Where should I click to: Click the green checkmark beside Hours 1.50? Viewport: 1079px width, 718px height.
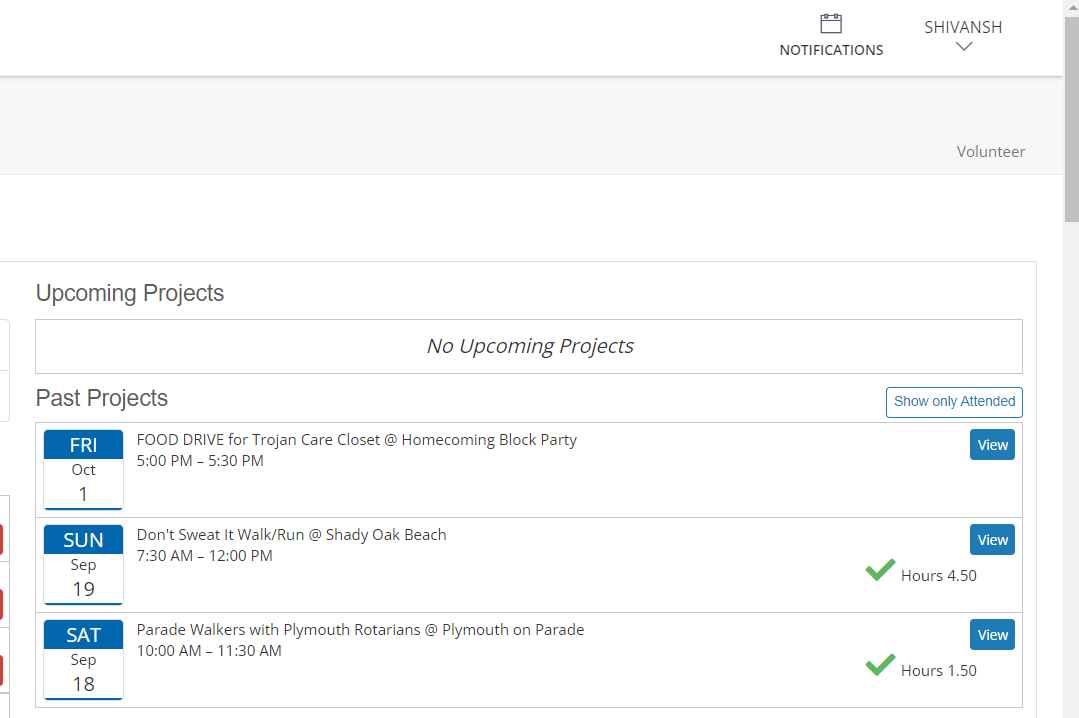(x=880, y=666)
